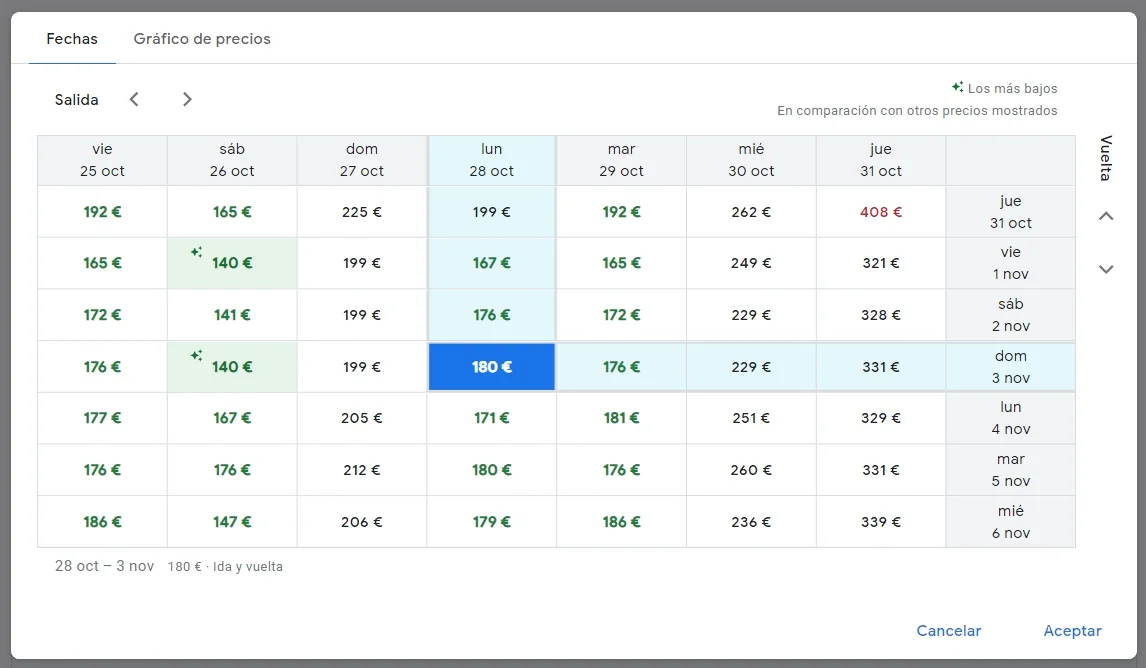Select 147 € fare returning mié 6 nov
Image resolution: width=1146 pixels, height=668 pixels.
coord(232,522)
